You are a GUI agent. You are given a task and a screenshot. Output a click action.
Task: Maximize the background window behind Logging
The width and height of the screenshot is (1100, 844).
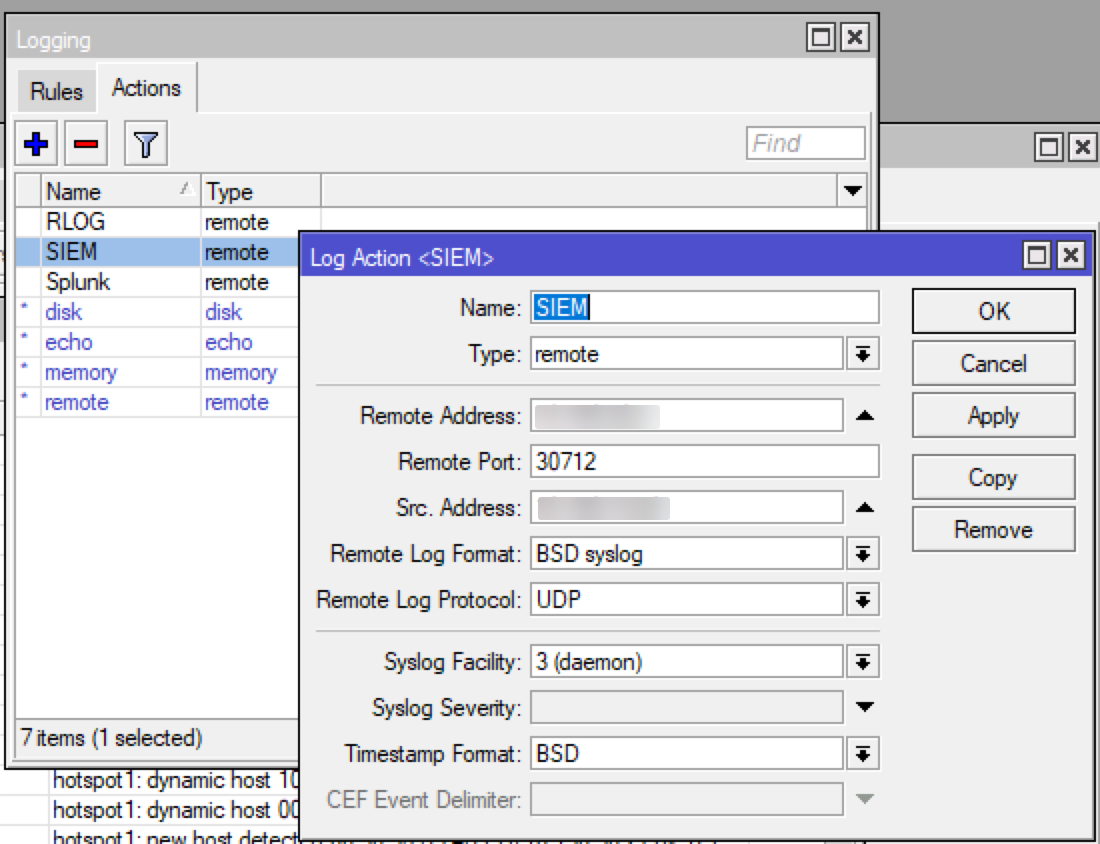coord(1049,147)
